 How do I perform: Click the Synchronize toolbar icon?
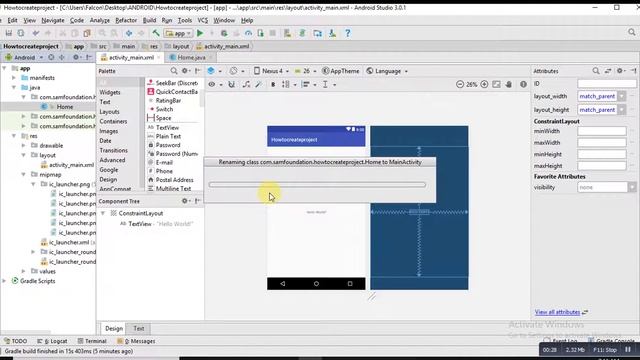click(21, 33)
